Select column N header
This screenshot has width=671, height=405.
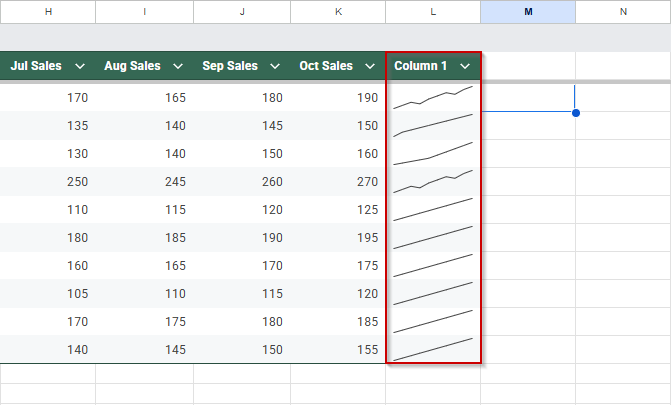point(623,12)
